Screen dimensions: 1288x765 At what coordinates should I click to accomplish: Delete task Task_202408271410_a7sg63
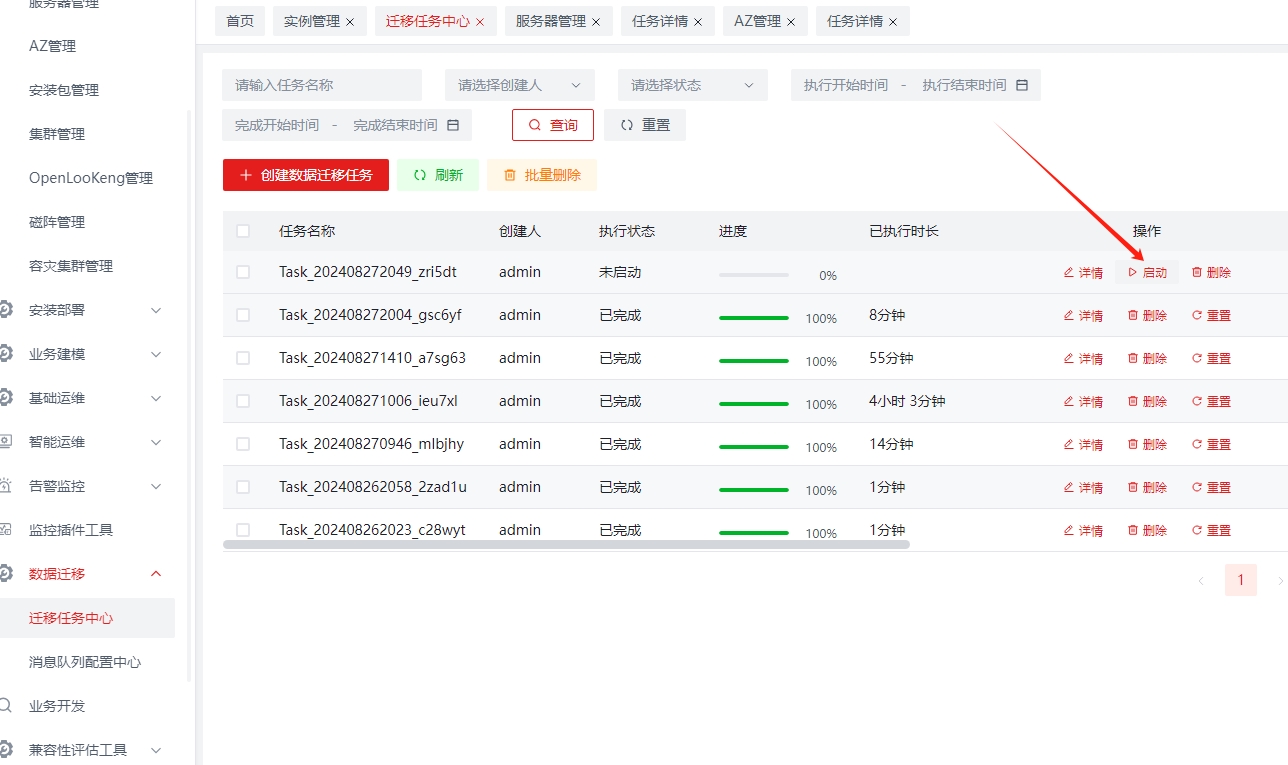(x=1147, y=358)
